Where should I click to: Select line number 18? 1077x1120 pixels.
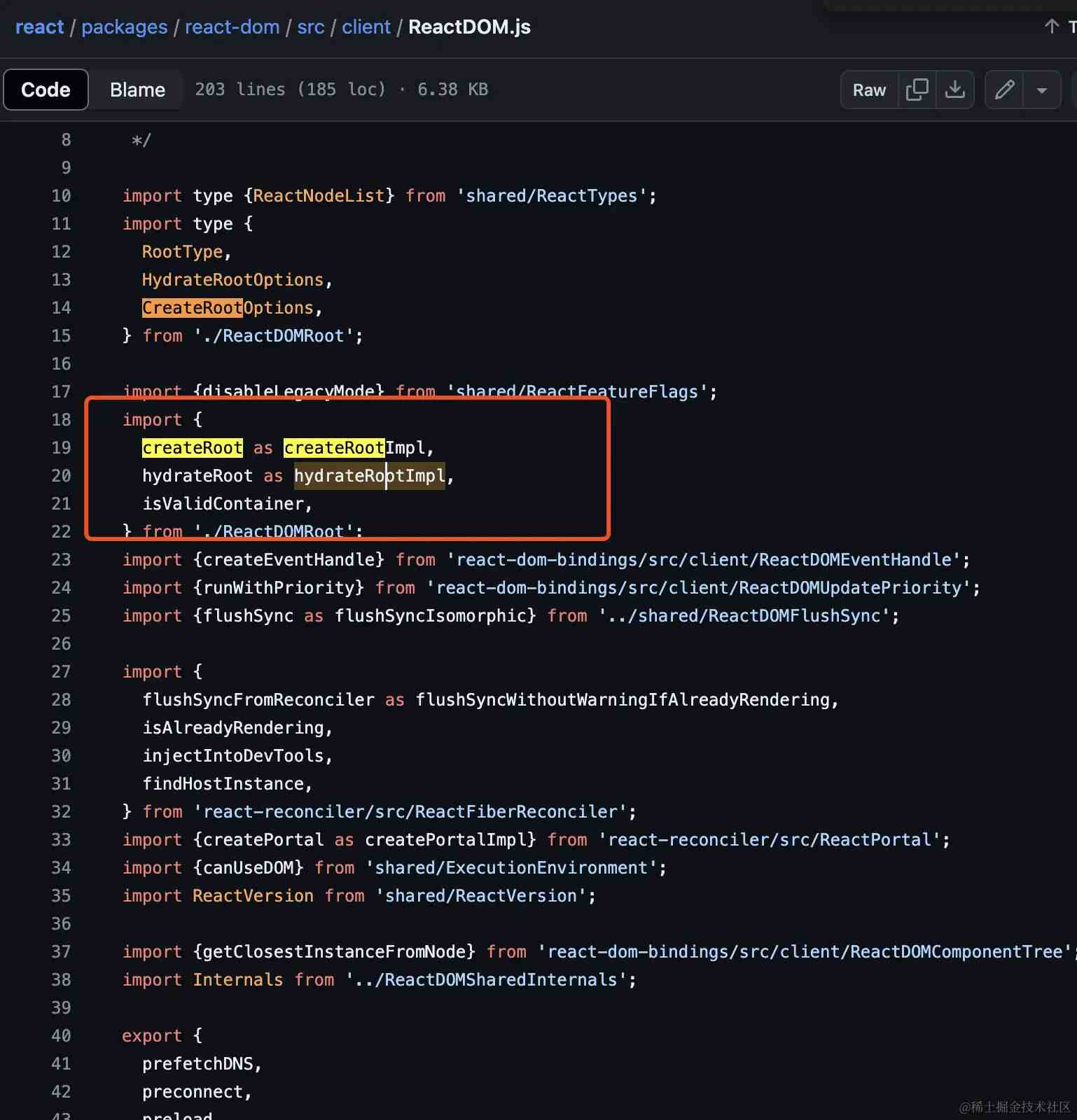[x=61, y=419]
